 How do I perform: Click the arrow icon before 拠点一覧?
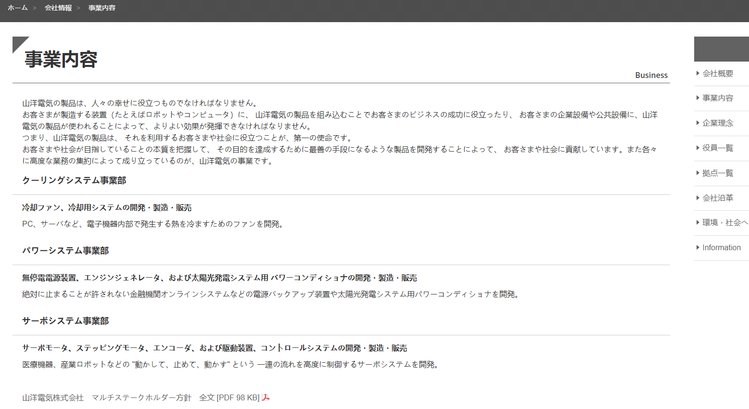698,173
